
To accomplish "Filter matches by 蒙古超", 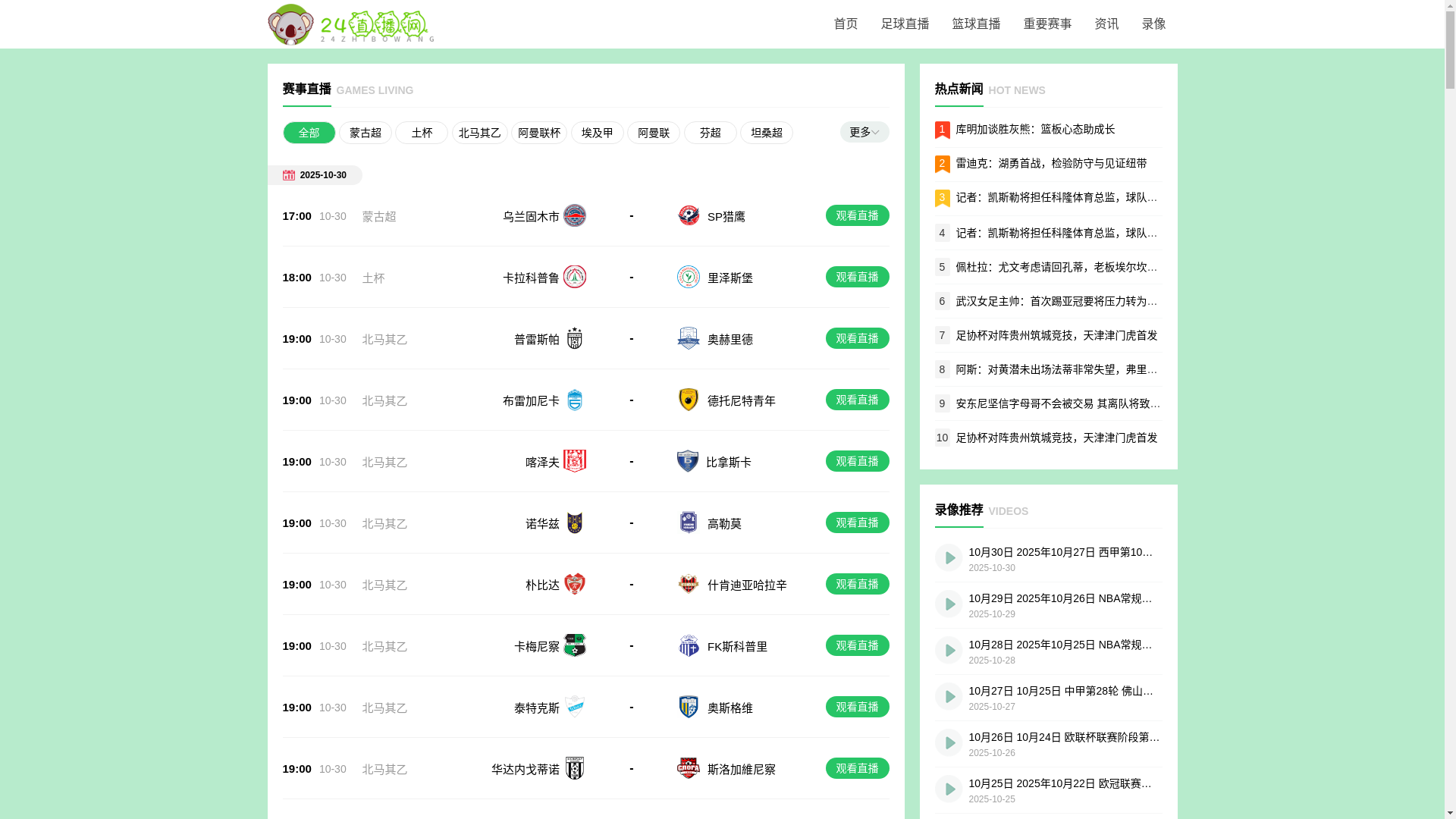I will click(x=366, y=133).
